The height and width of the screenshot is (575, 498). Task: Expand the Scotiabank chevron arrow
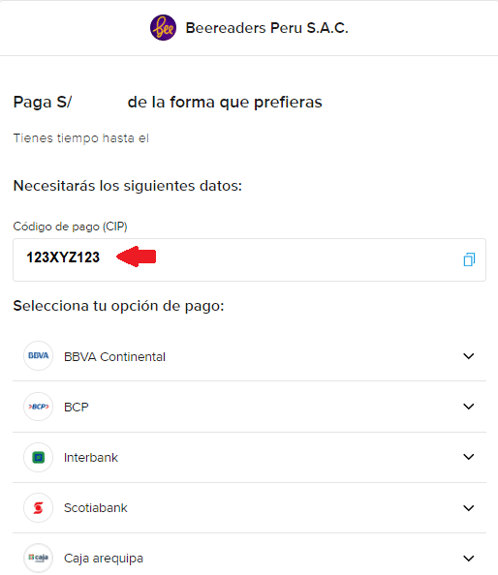[x=469, y=508]
